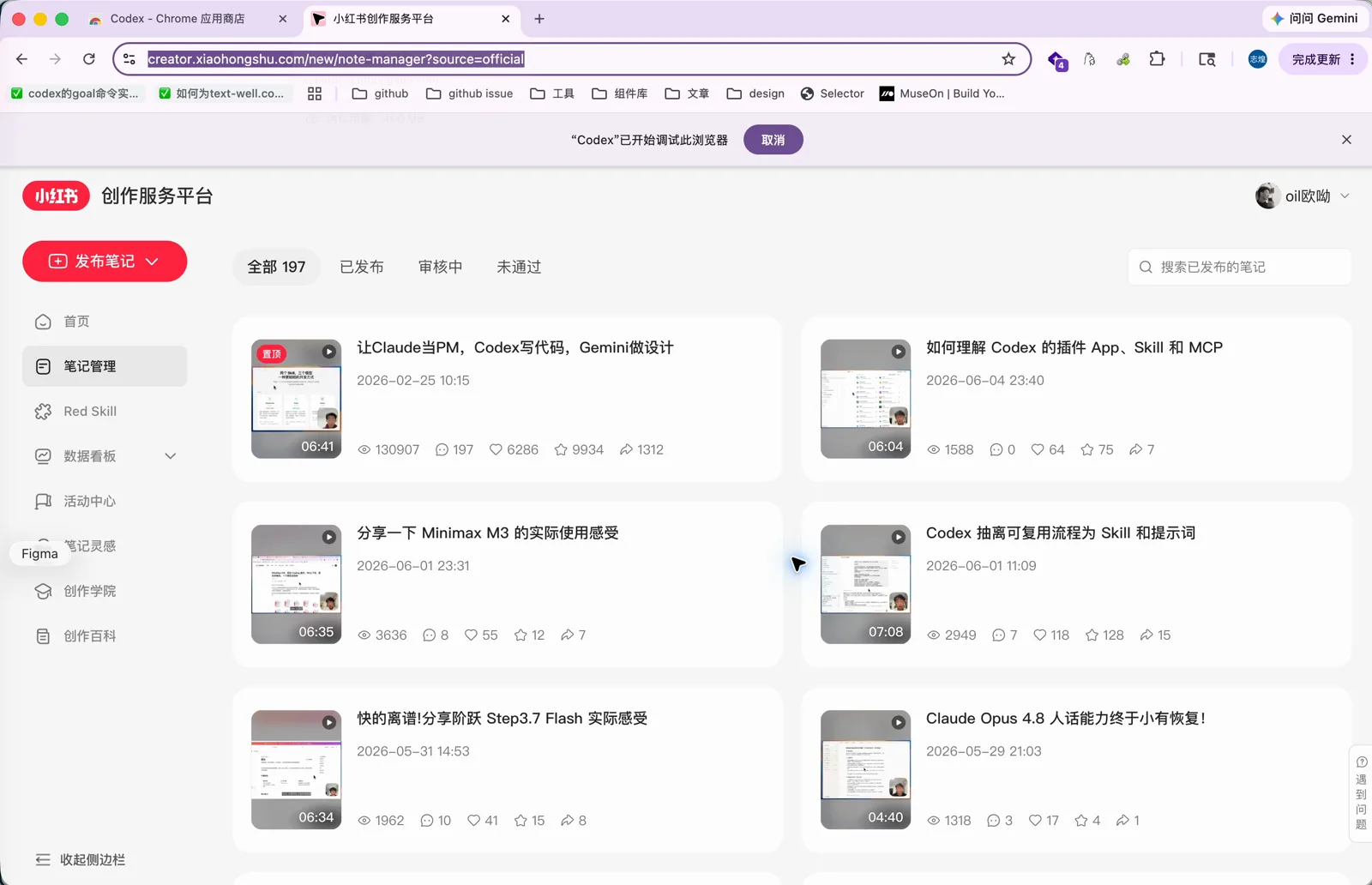View site information icon in address bar
Screen dimensions: 1372x885
129,59
